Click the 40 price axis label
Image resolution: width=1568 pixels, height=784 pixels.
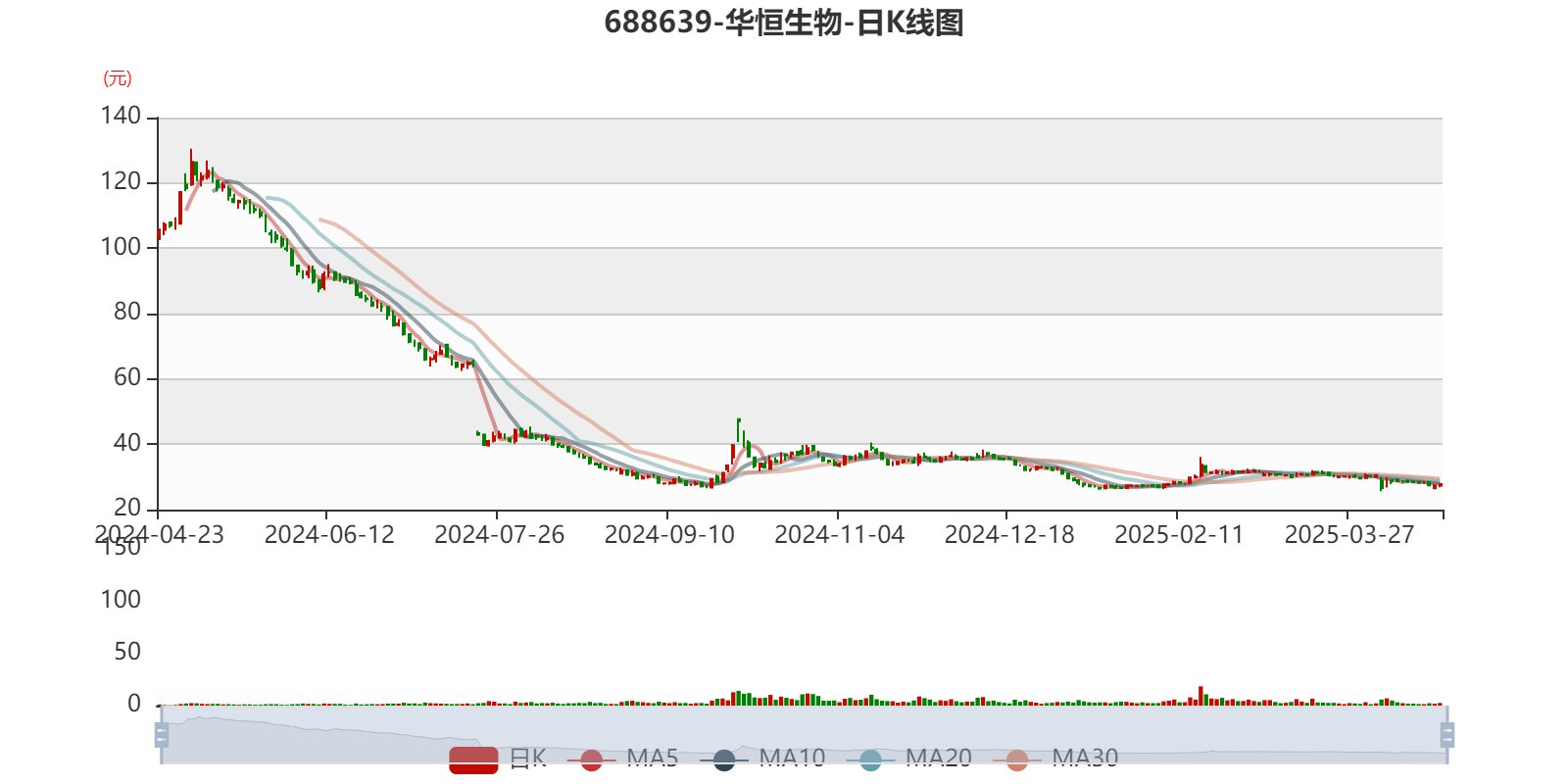(x=127, y=443)
